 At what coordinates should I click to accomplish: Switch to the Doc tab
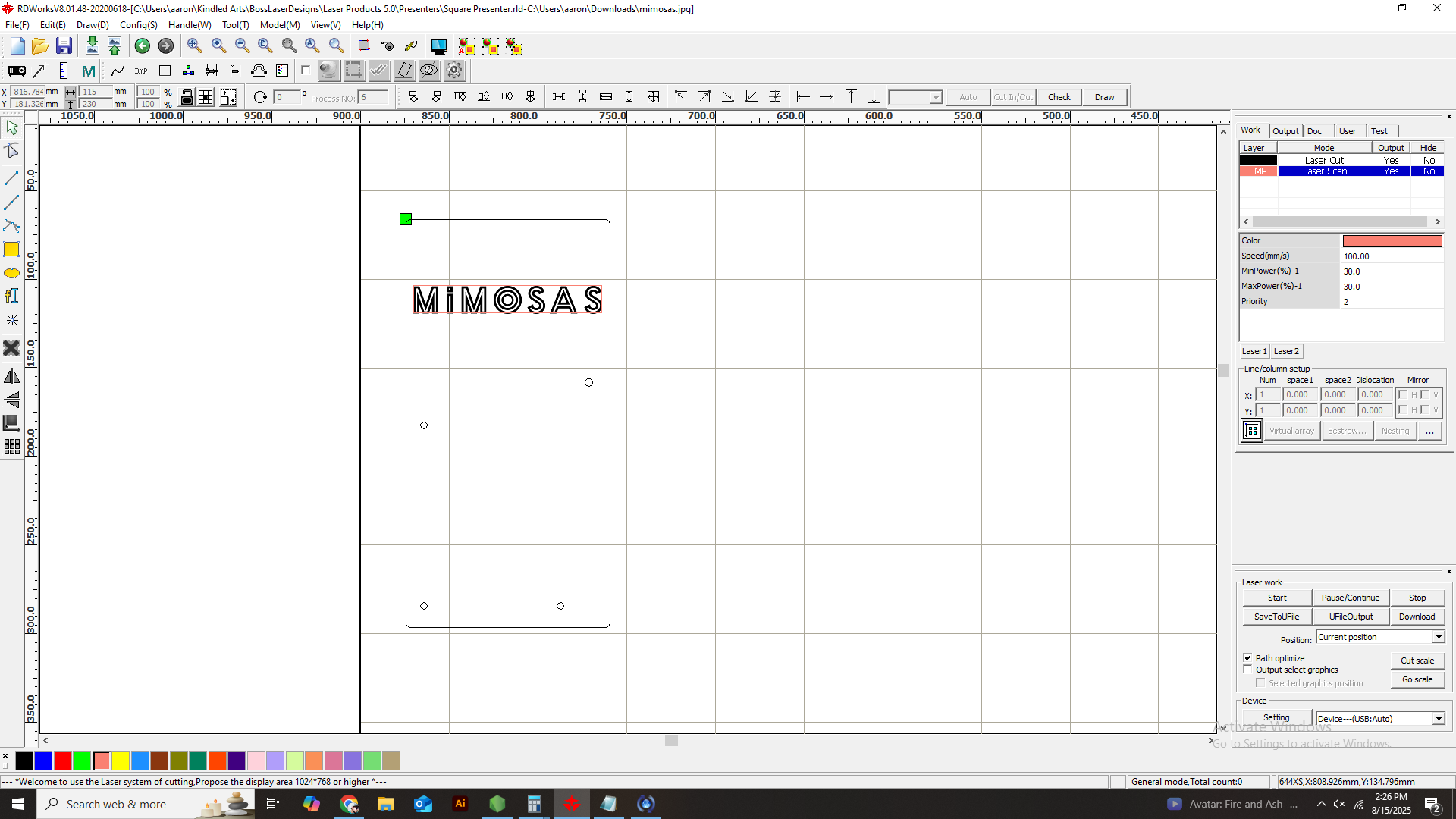1314,131
